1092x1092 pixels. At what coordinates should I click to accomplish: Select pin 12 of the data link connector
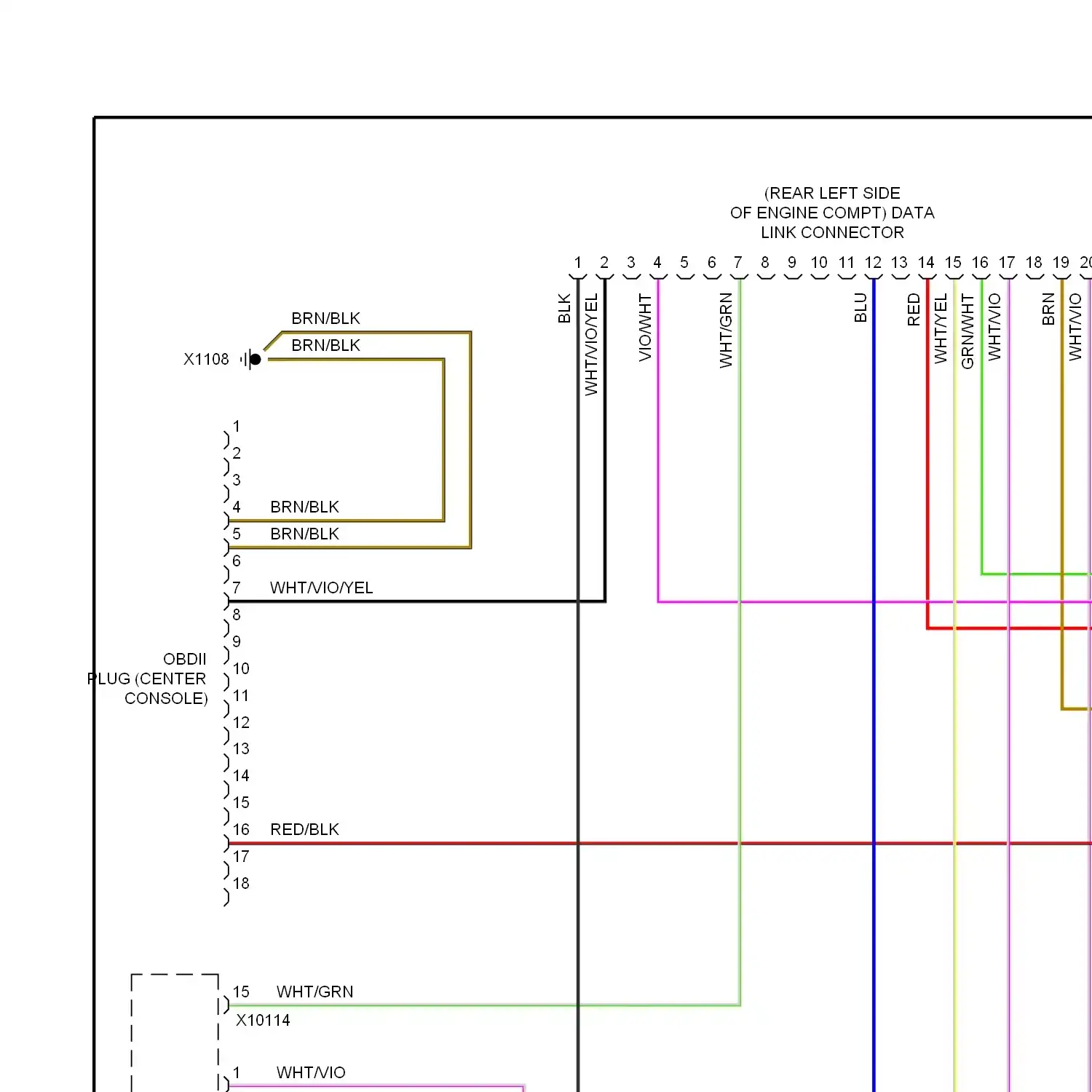click(x=873, y=262)
